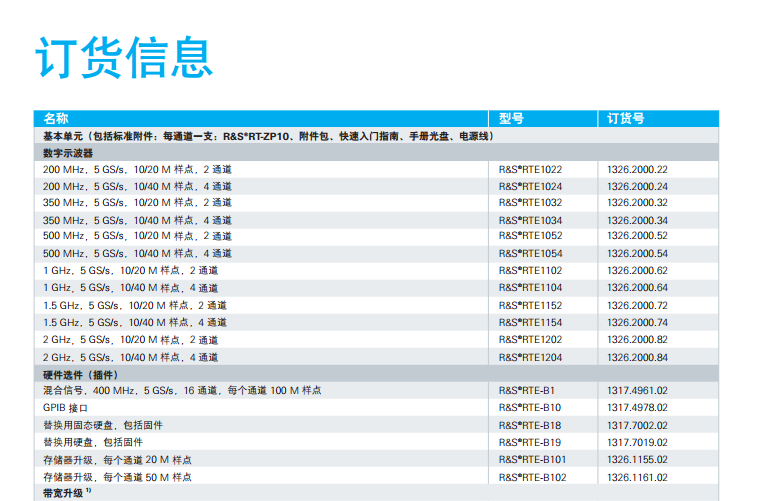
Task: Click model R&S RTE1054
Action: tap(530, 254)
